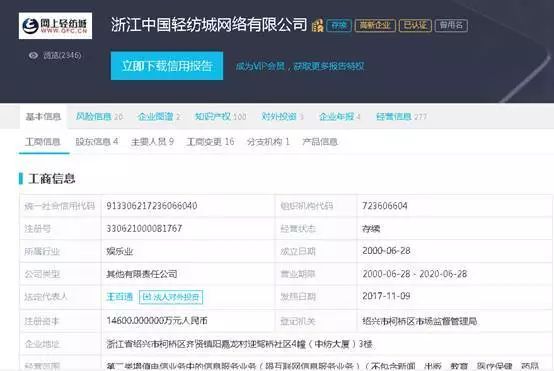Click the 曾用名 badge
Image resolution: width=554 pixels, height=371 pixels.
451,25
